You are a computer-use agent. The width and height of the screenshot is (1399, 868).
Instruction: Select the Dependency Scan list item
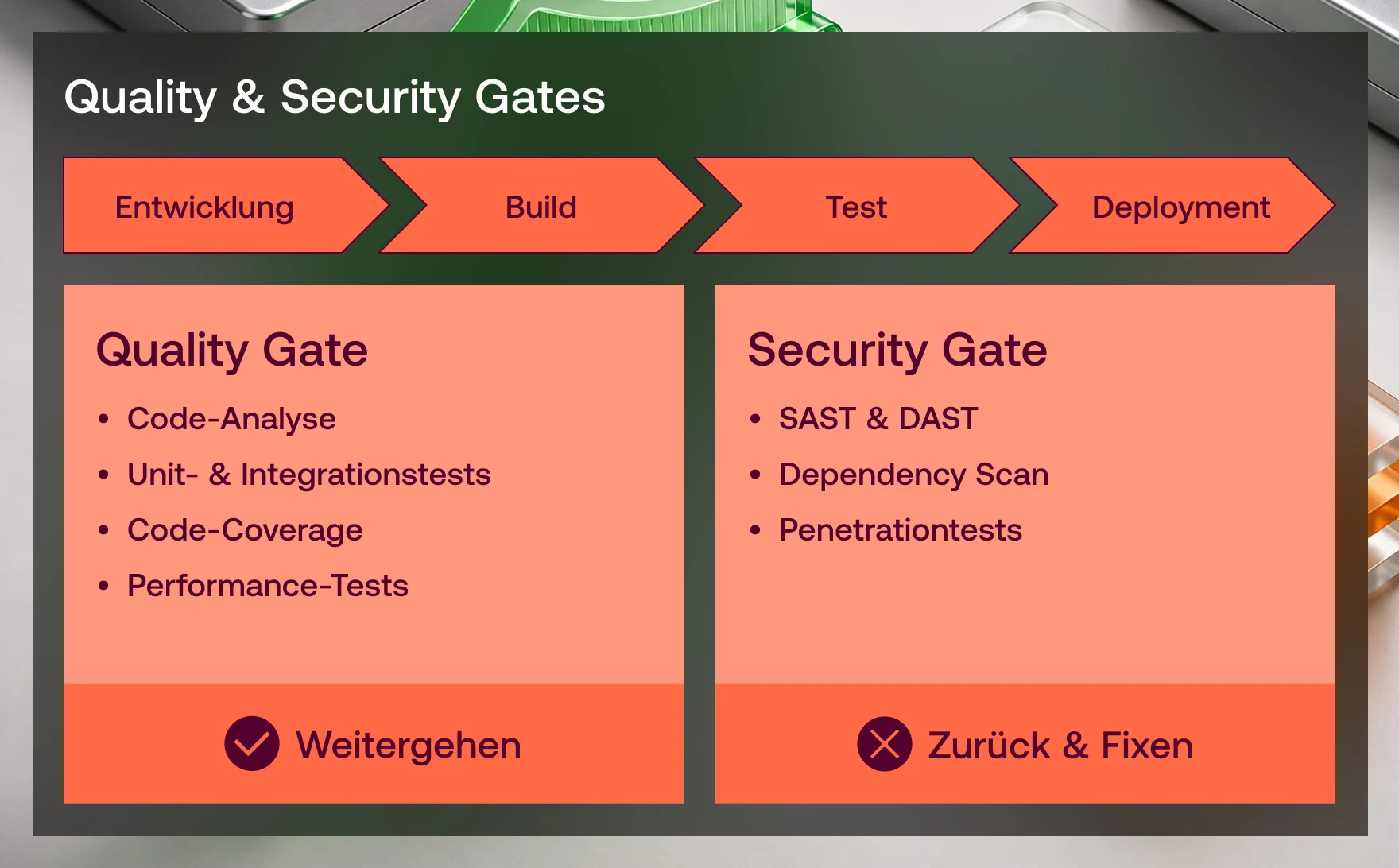(914, 475)
